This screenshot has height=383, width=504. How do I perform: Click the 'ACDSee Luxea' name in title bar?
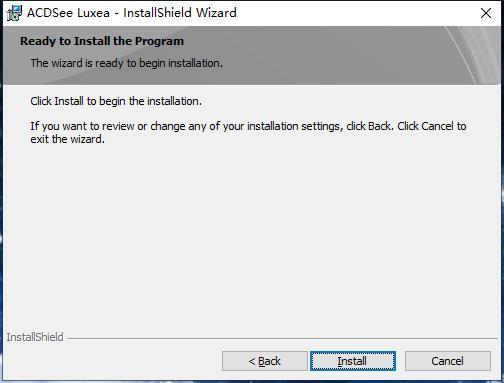(x=68, y=13)
